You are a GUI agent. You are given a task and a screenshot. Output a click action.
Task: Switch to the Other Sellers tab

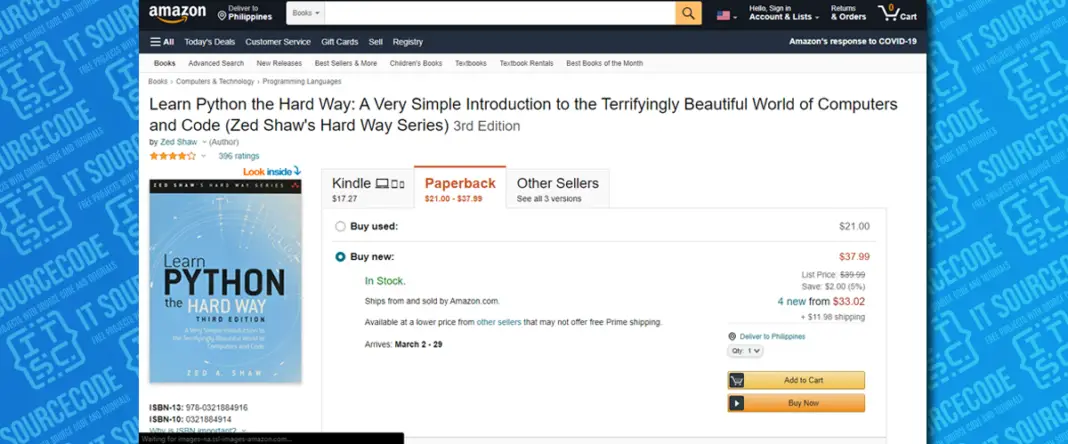click(x=557, y=188)
